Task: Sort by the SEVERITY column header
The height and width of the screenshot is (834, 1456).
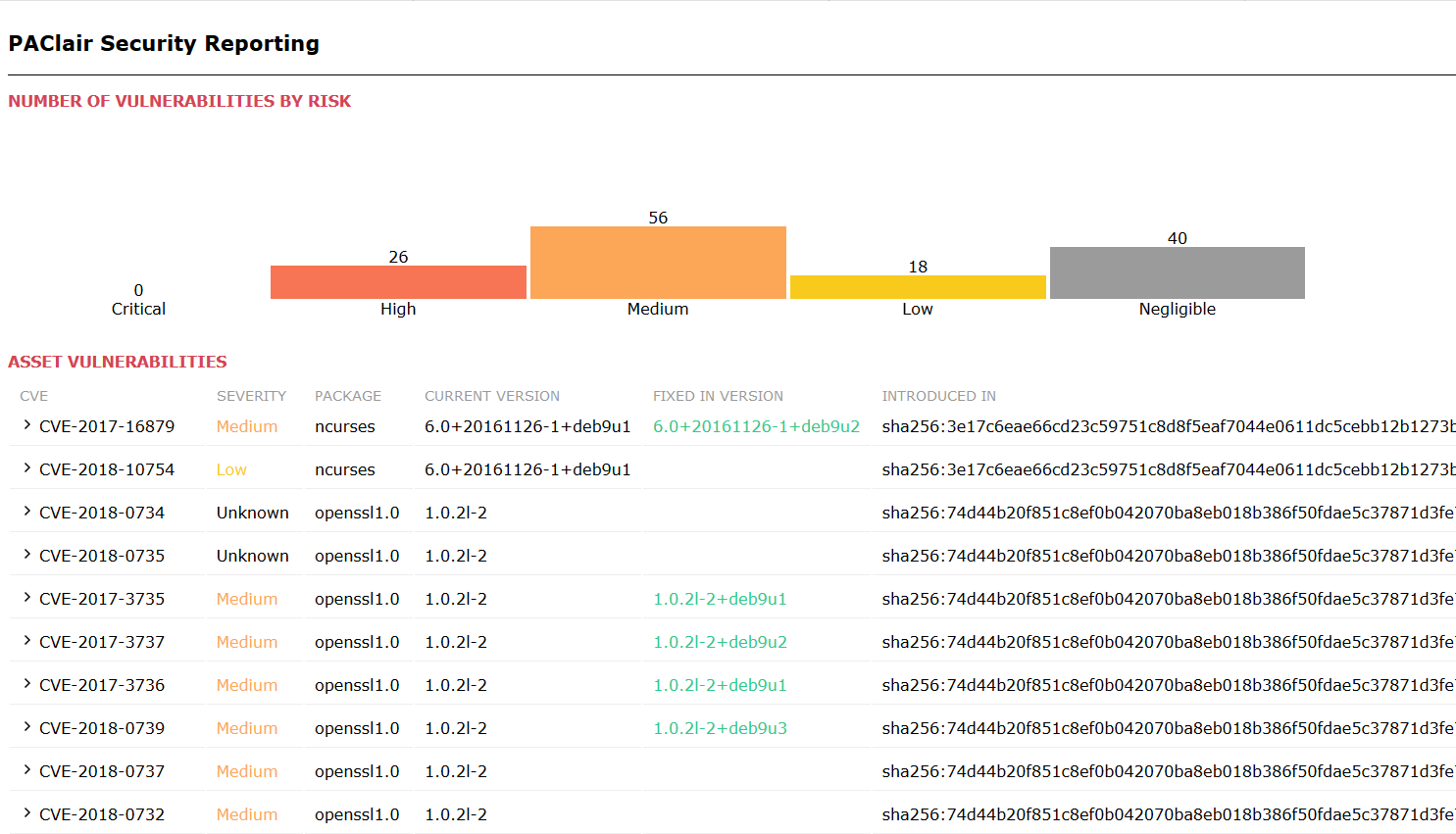Action: 251,396
